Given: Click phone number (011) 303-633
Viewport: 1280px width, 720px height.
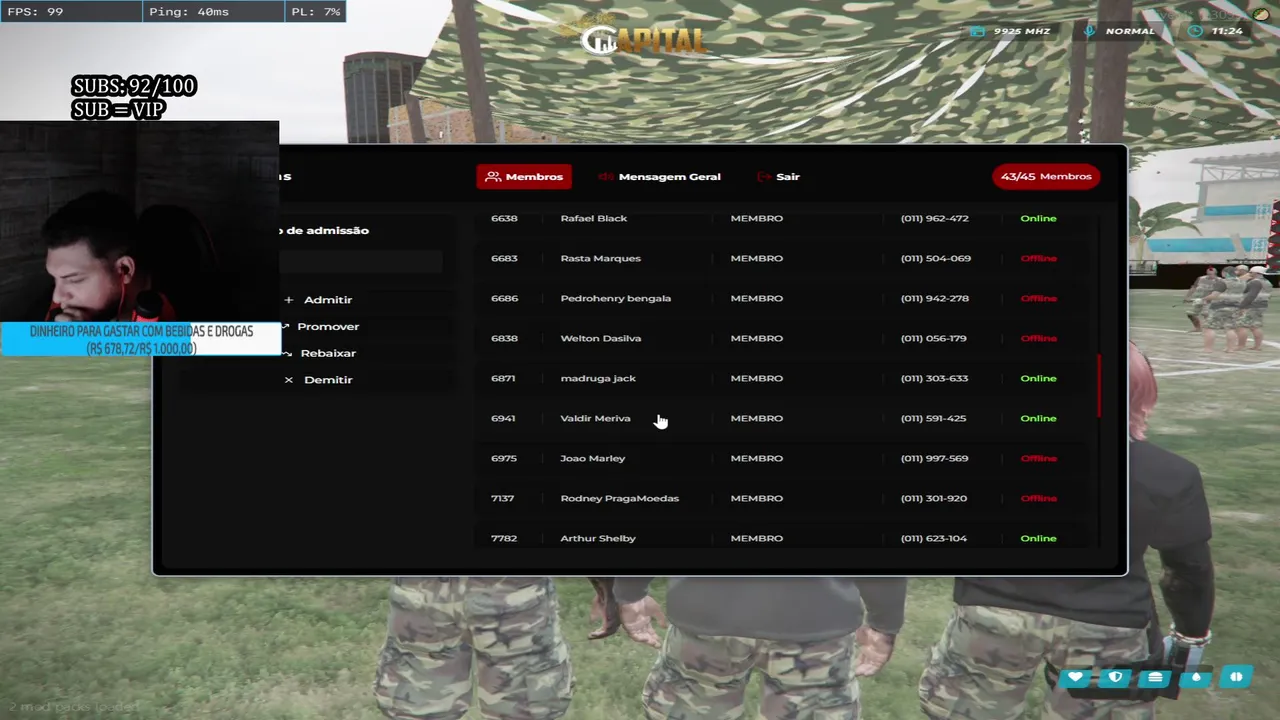Looking at the screenshot, I should tap(934, 378).
